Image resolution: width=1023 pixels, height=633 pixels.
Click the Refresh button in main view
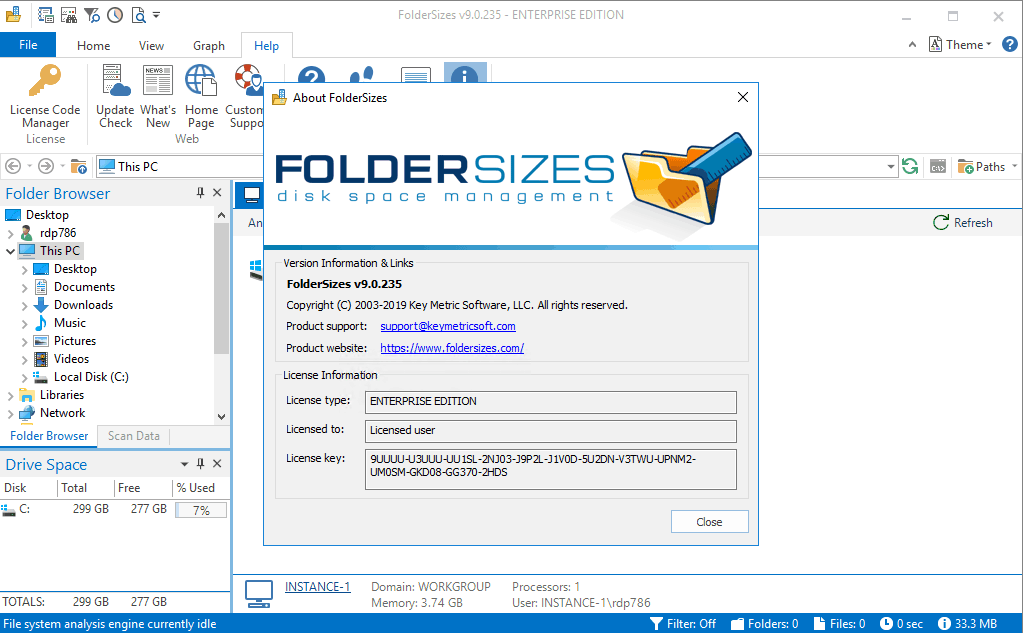click(x=963, y=223)
